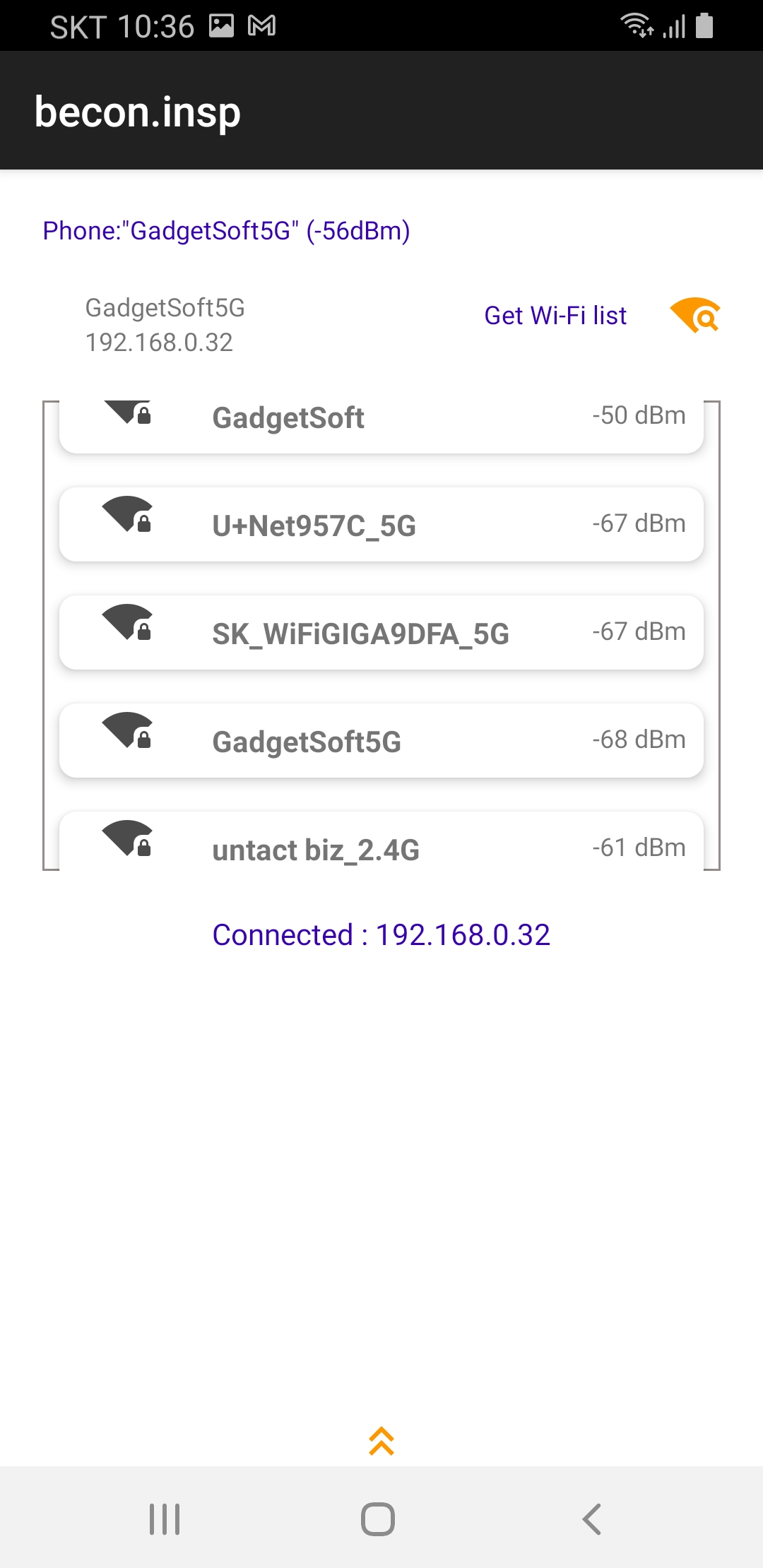Tap the Gmail notification icon in status bar

[261, 26]
